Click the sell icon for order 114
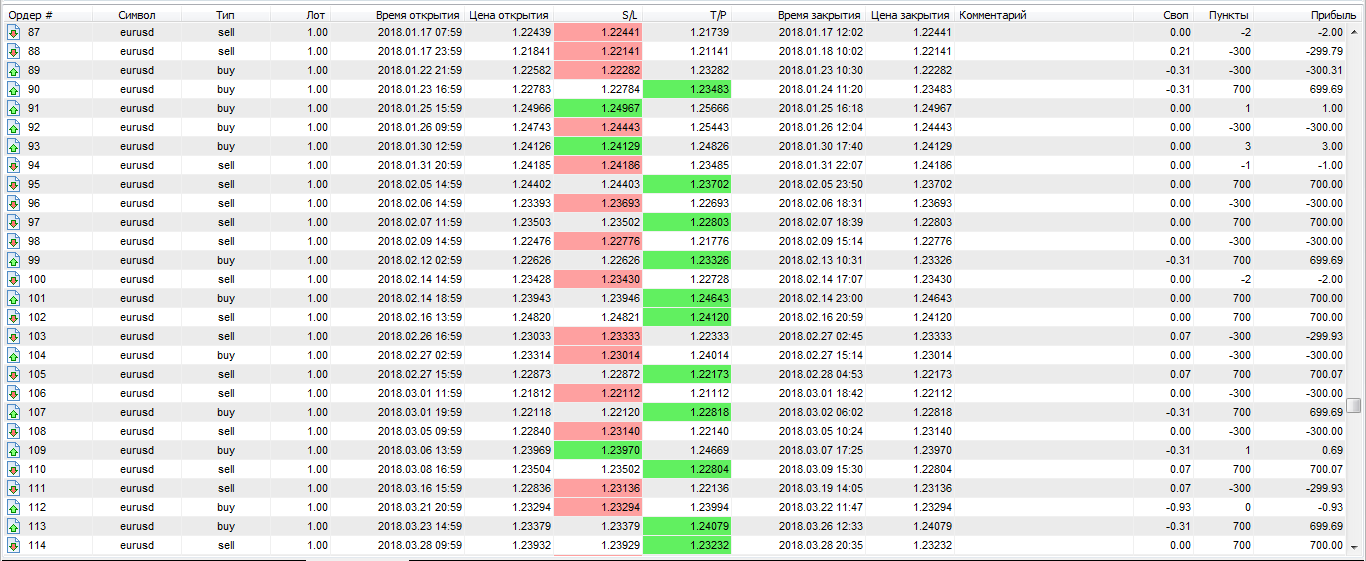This screenshot has width=1366, height=561. pyautogui.click(x=14, y=546)
